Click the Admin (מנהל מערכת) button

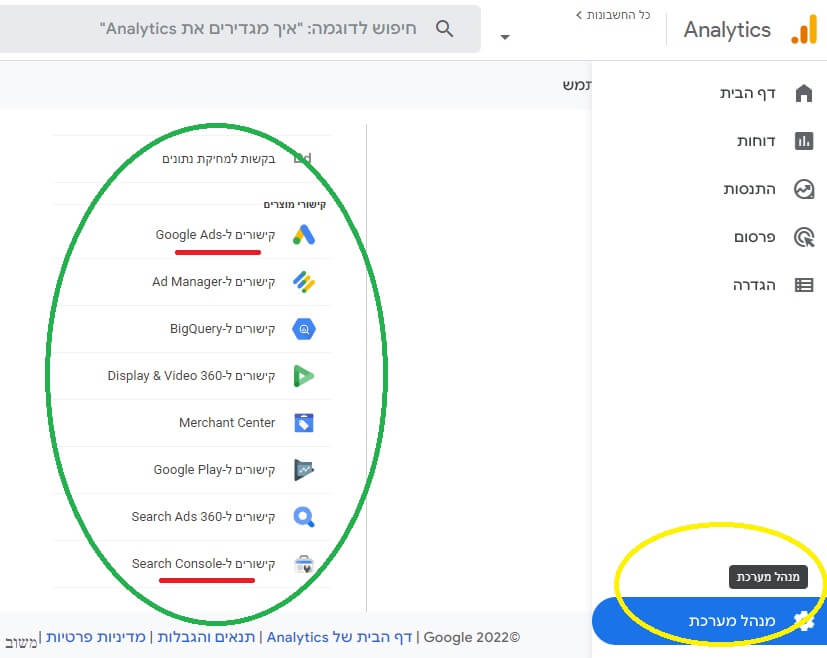709,621
